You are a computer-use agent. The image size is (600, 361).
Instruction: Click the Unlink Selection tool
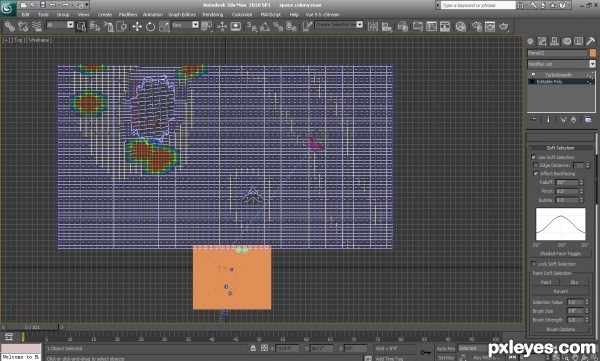pyautogui.click(x=23, y=26)
